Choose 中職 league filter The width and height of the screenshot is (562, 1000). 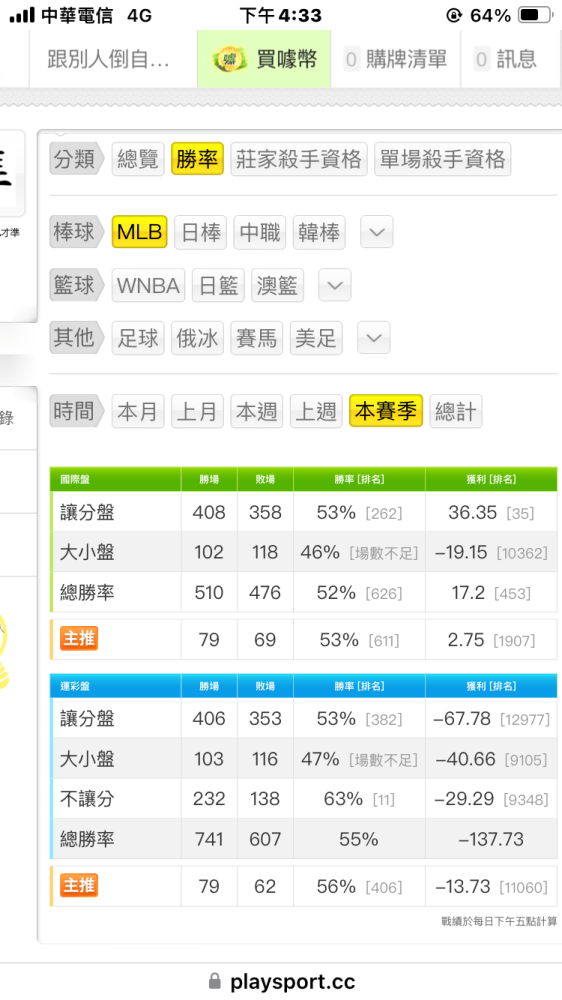(x=260, y=232)
